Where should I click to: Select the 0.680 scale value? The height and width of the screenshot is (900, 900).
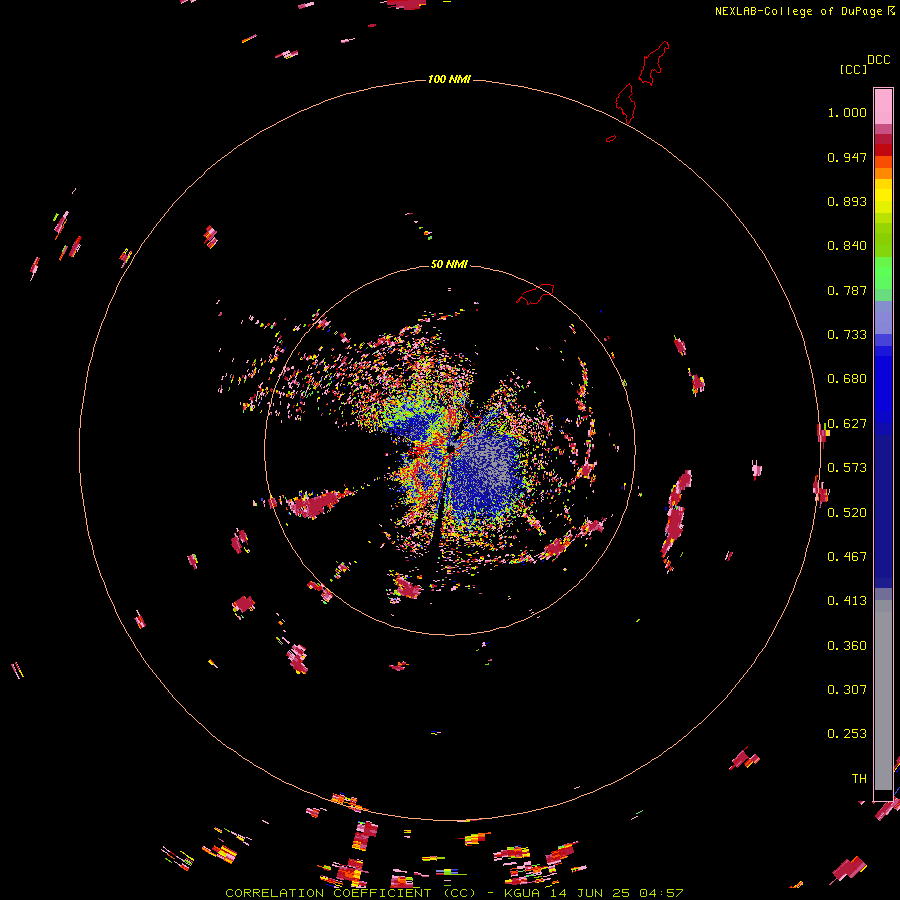847,379
